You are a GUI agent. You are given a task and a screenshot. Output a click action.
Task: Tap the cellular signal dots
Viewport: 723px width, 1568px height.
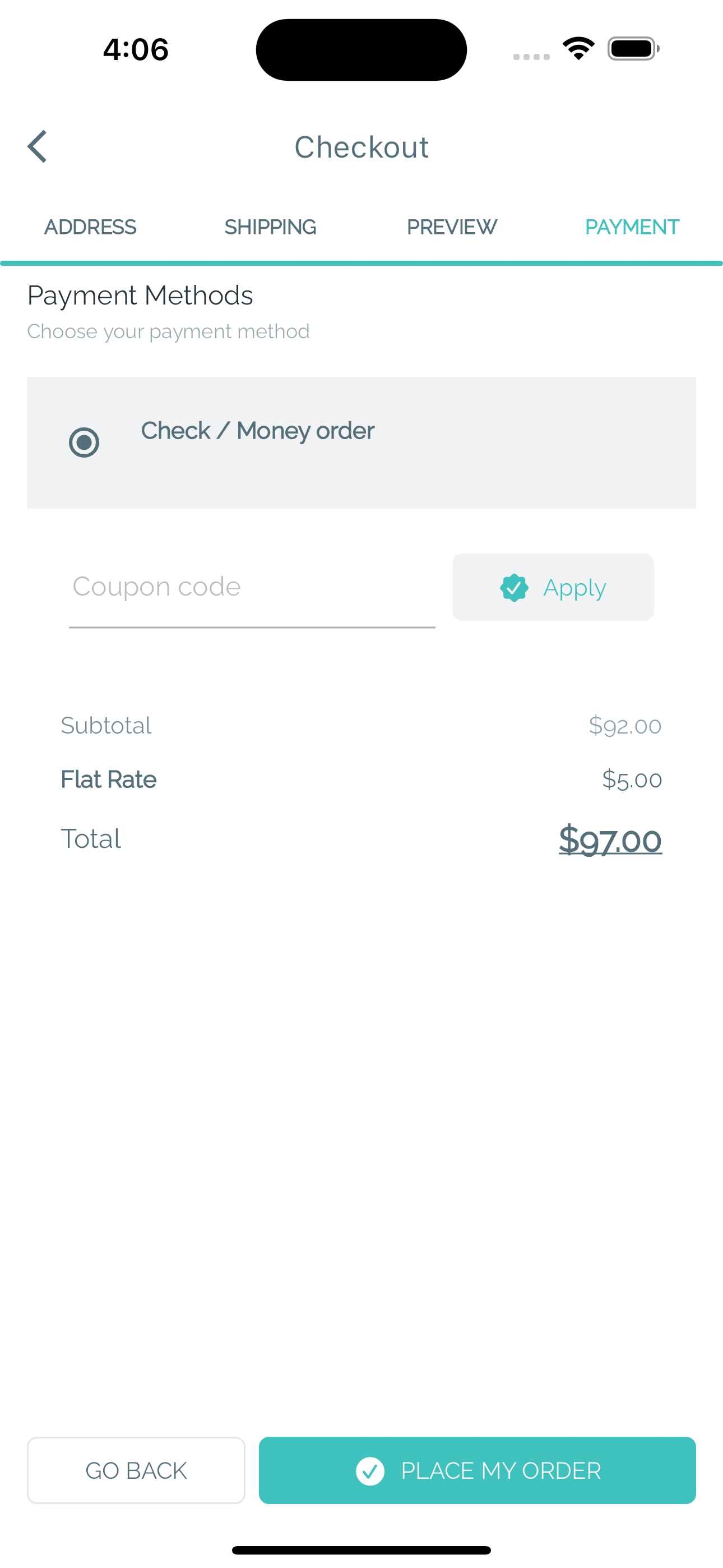pos(531,57)
